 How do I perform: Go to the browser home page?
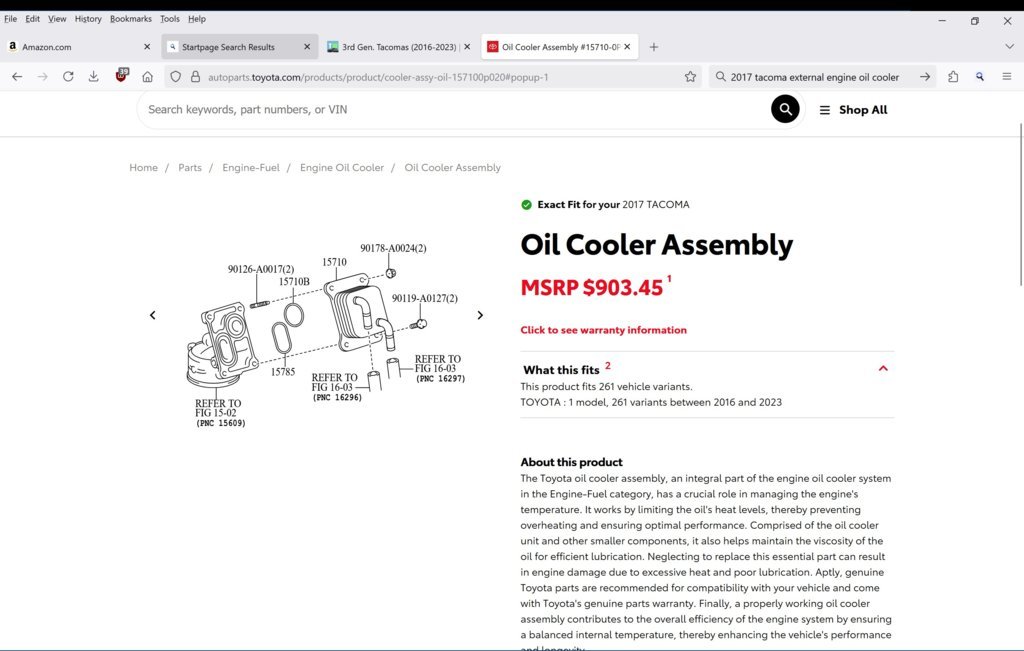pos(148,77)
